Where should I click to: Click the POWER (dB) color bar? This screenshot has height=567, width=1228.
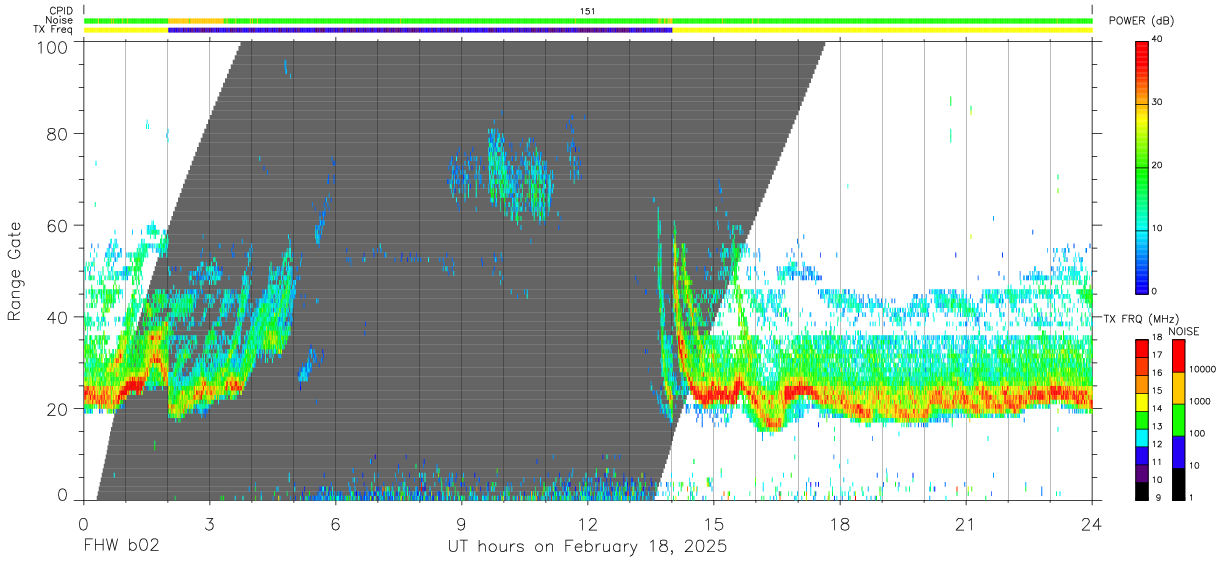tap(1142, 166)
